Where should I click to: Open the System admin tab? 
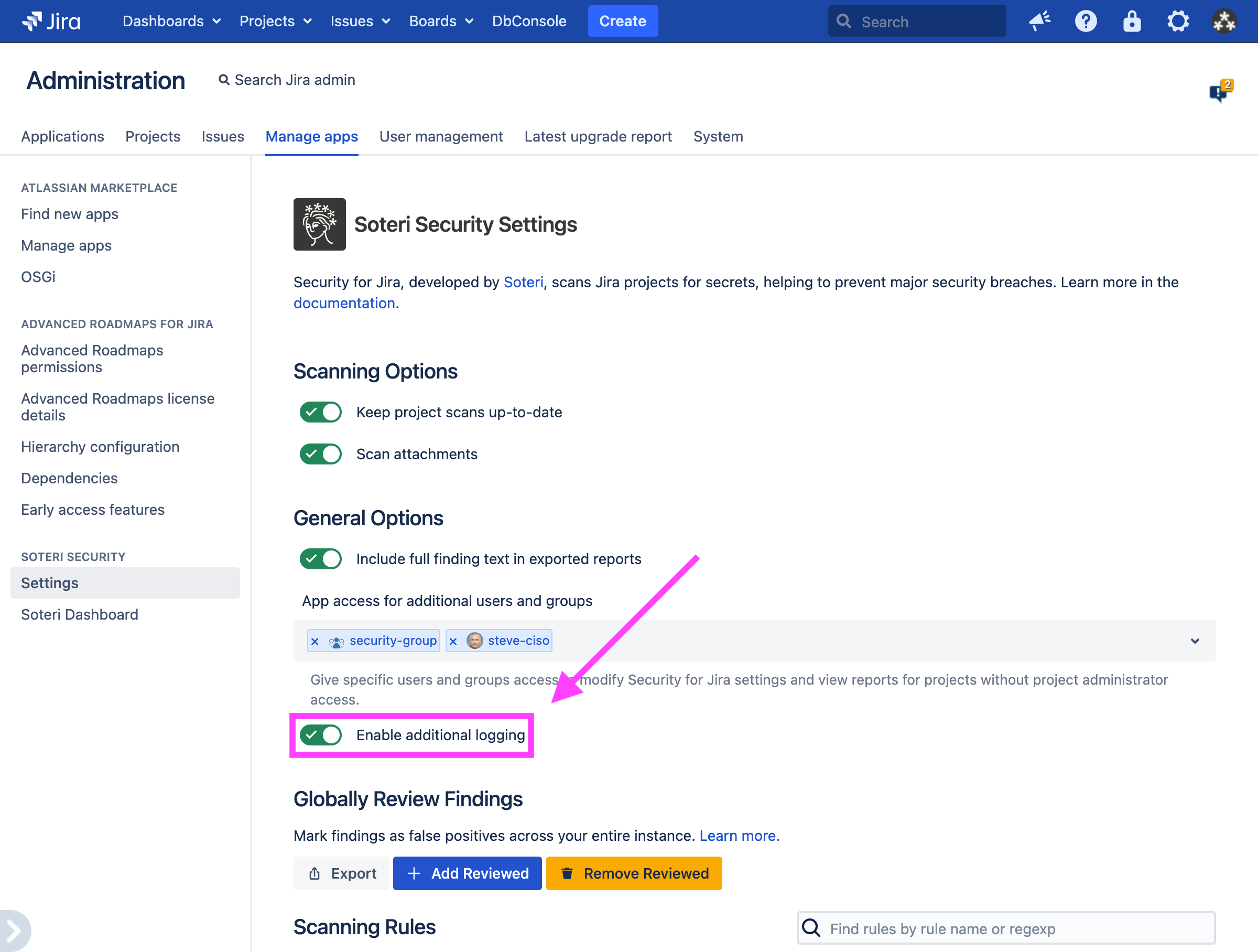(x=718, y=136)
